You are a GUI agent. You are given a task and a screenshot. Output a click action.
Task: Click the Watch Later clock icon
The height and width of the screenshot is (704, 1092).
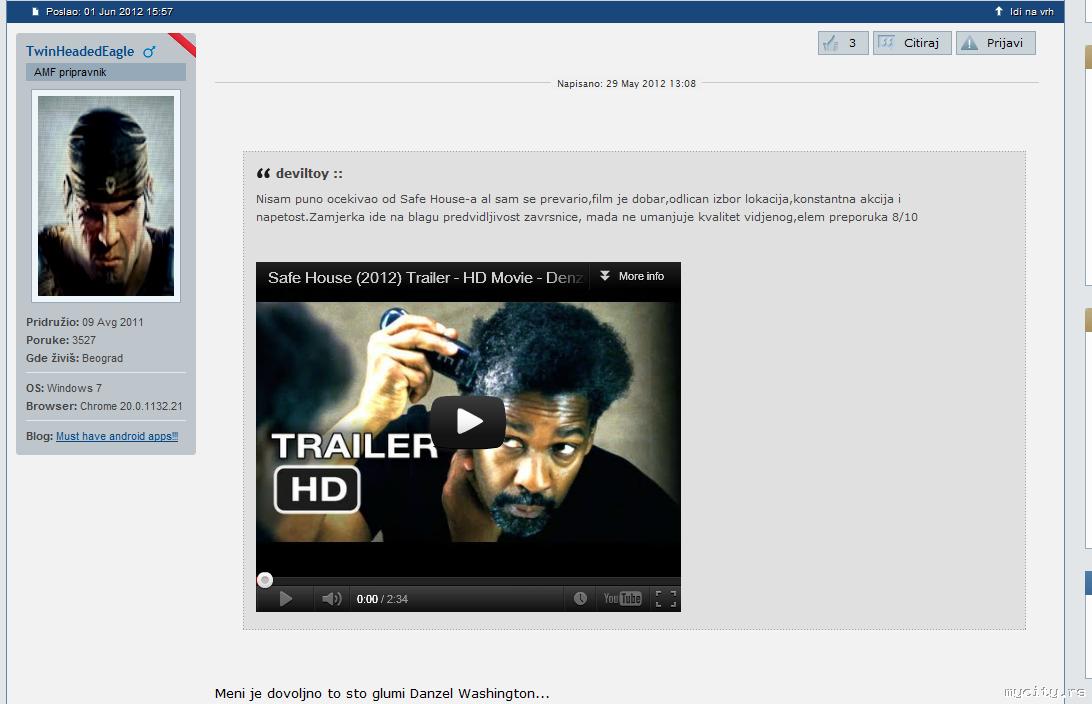point(580,599)
